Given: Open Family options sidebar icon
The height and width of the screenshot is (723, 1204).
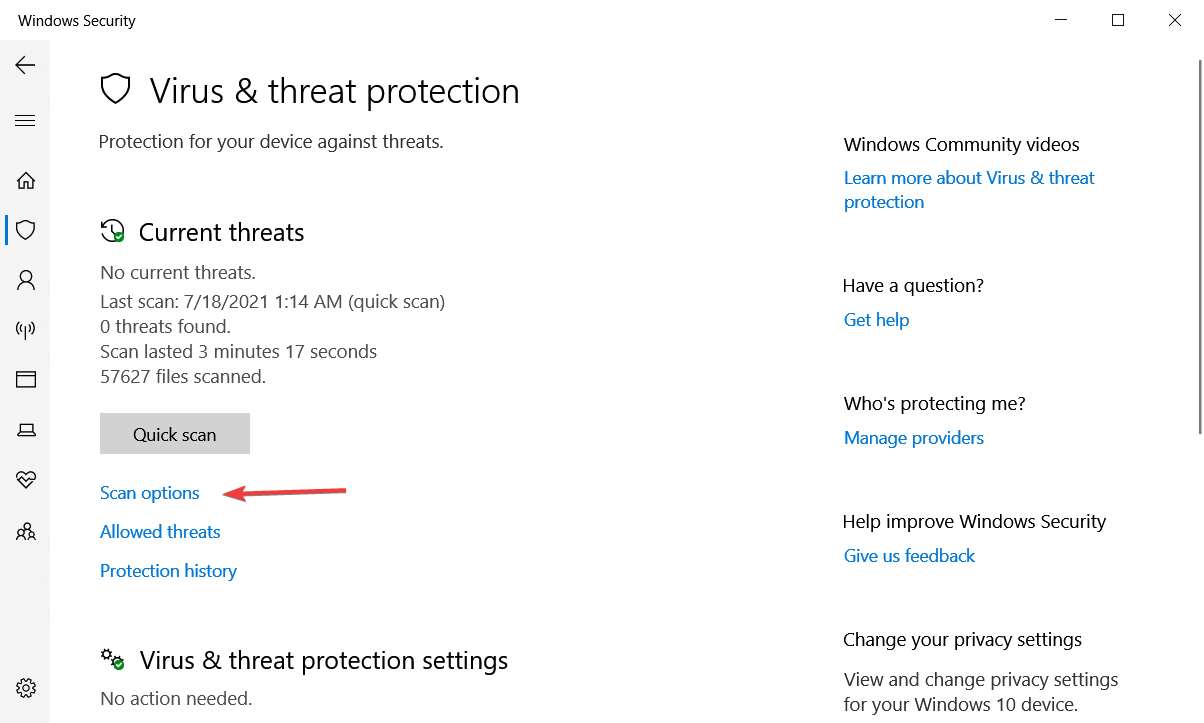Looking at the screenshot, I should tap(26, 531).
